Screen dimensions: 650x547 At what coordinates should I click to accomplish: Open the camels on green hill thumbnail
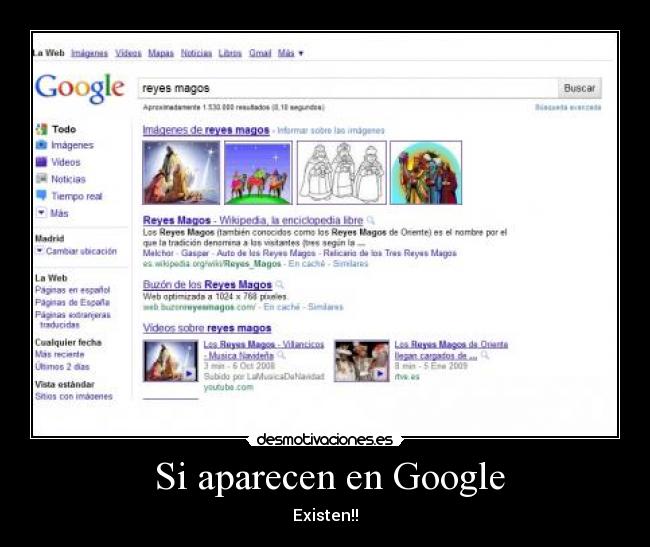pos(258,172)
